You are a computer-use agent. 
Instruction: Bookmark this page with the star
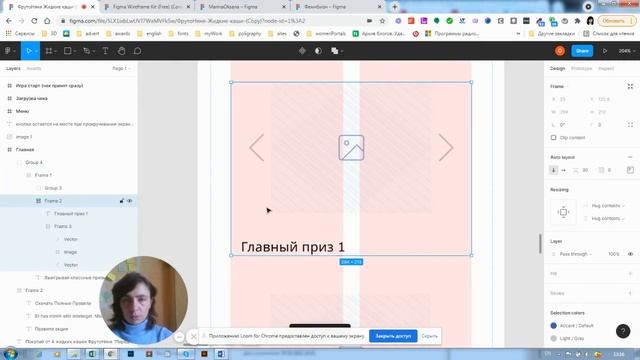point(382,21)
